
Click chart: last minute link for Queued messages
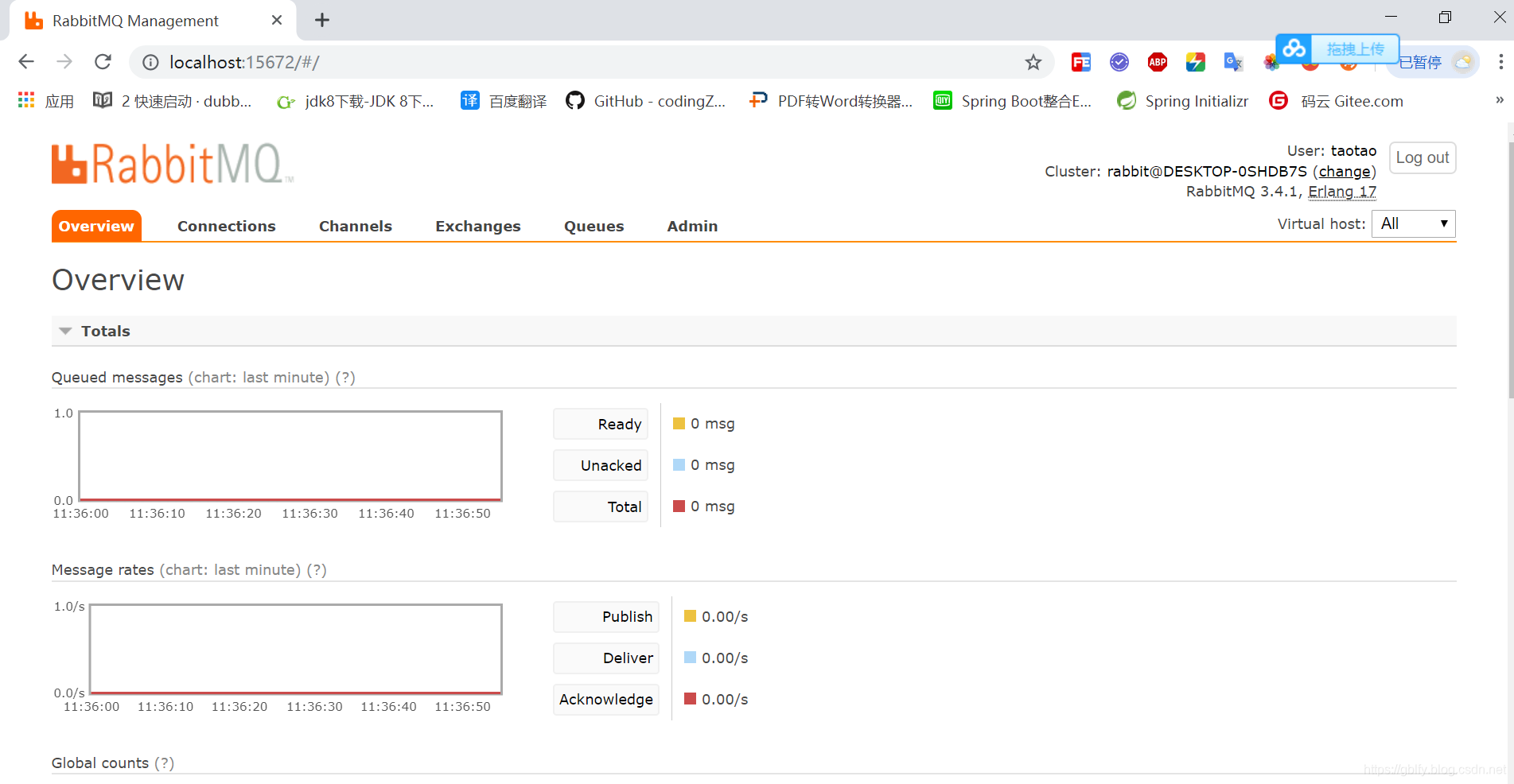[x=259, y=377]
